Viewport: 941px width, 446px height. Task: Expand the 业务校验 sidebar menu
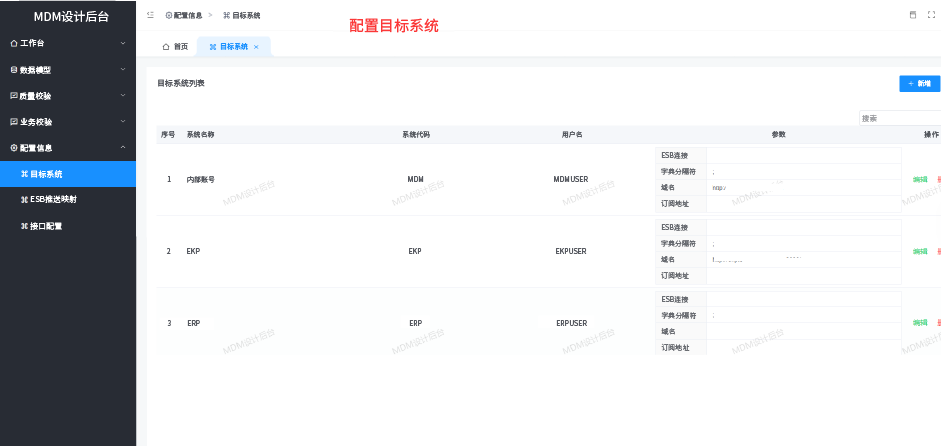pos(67,122)
